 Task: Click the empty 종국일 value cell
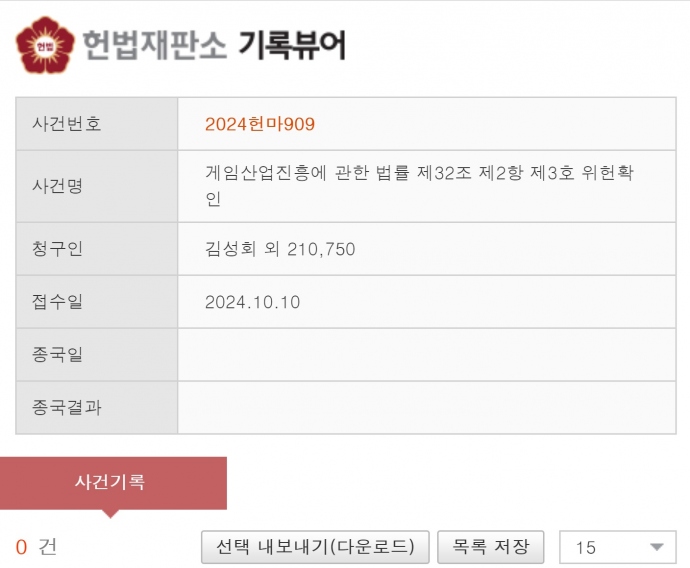tap(426, 355)
